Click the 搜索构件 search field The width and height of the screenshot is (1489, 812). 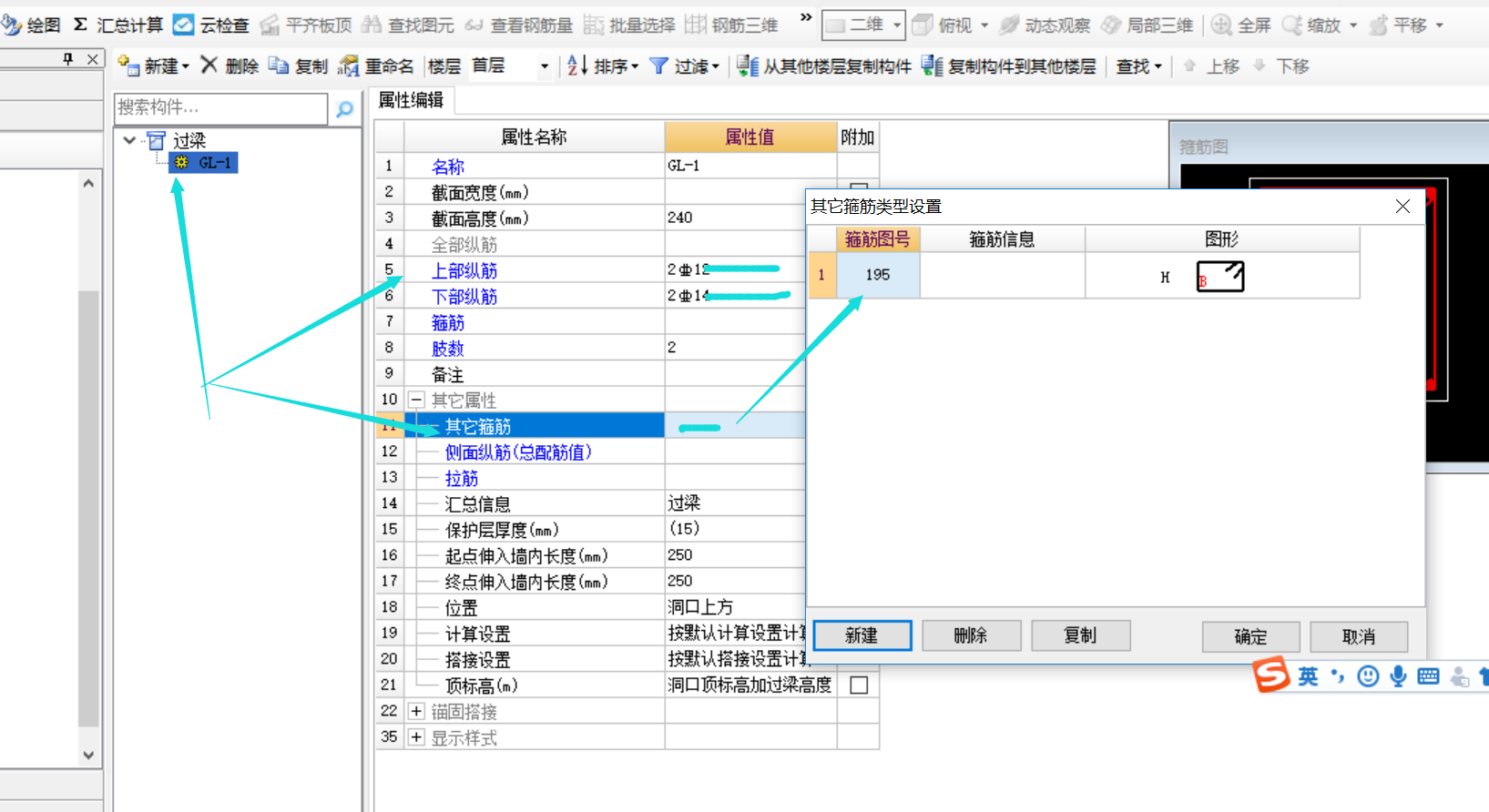click(x=220, y=108)
